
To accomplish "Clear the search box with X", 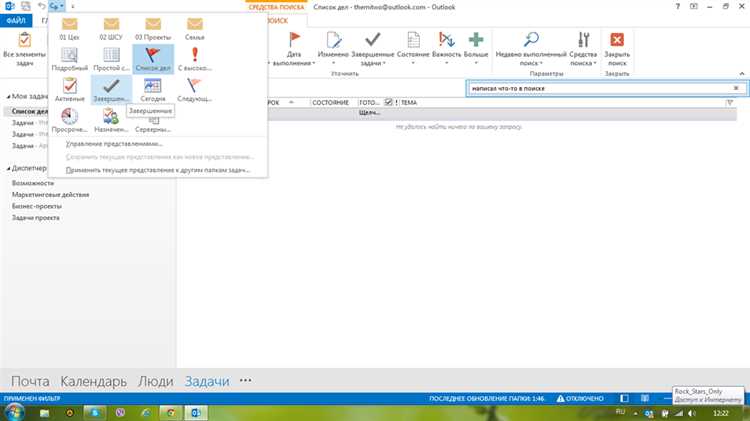I will 736,89.
